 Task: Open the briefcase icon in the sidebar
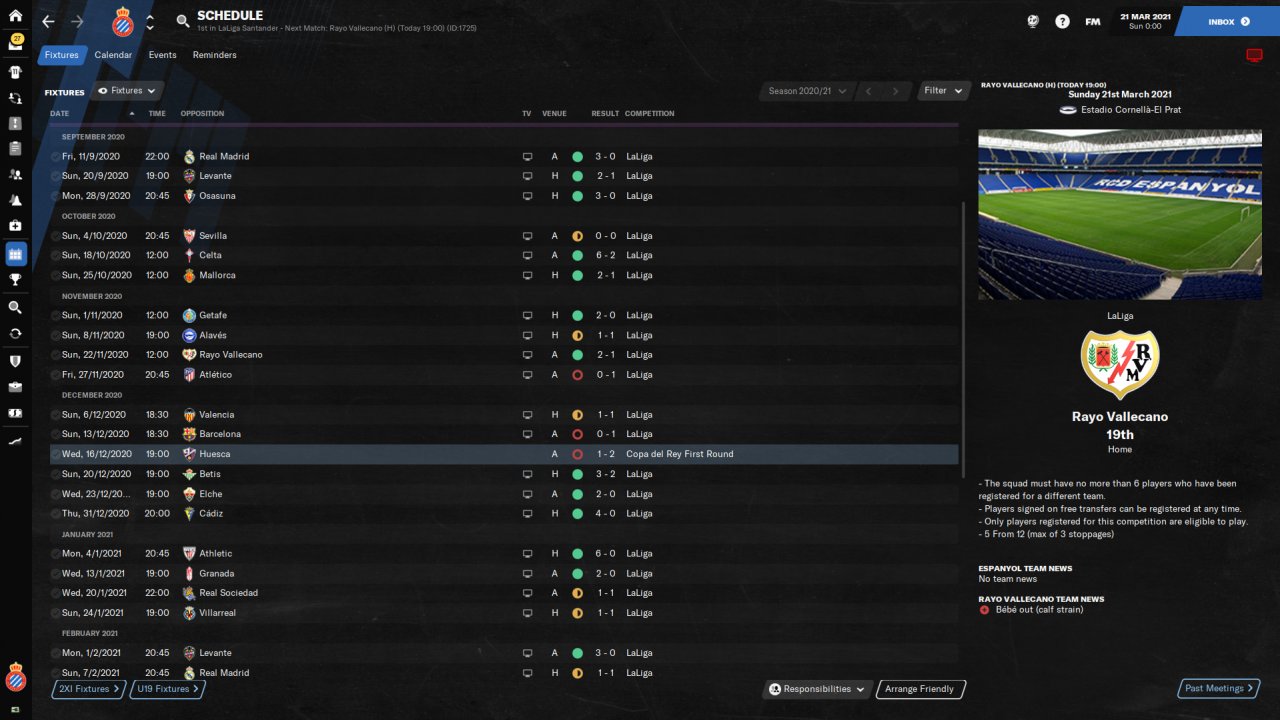tap(15, 387)
